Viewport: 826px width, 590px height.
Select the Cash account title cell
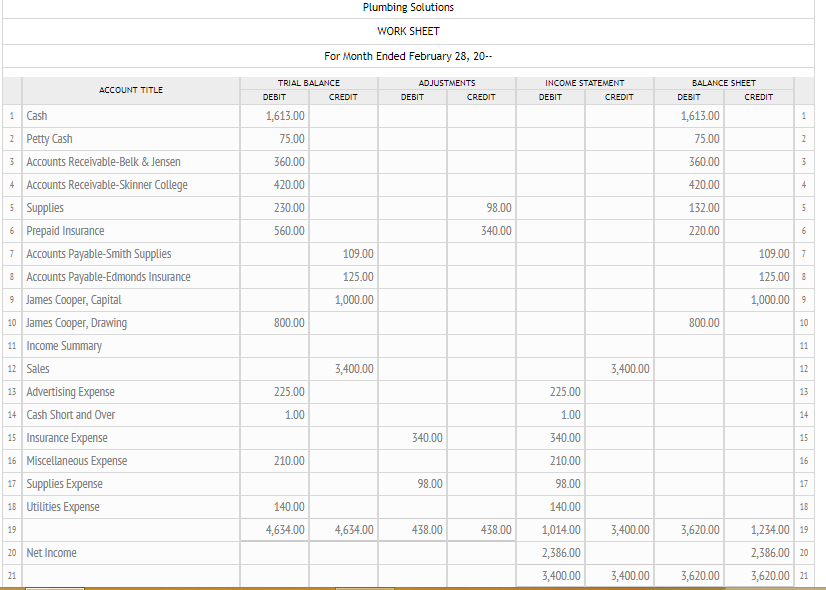(x=131, y=116)
